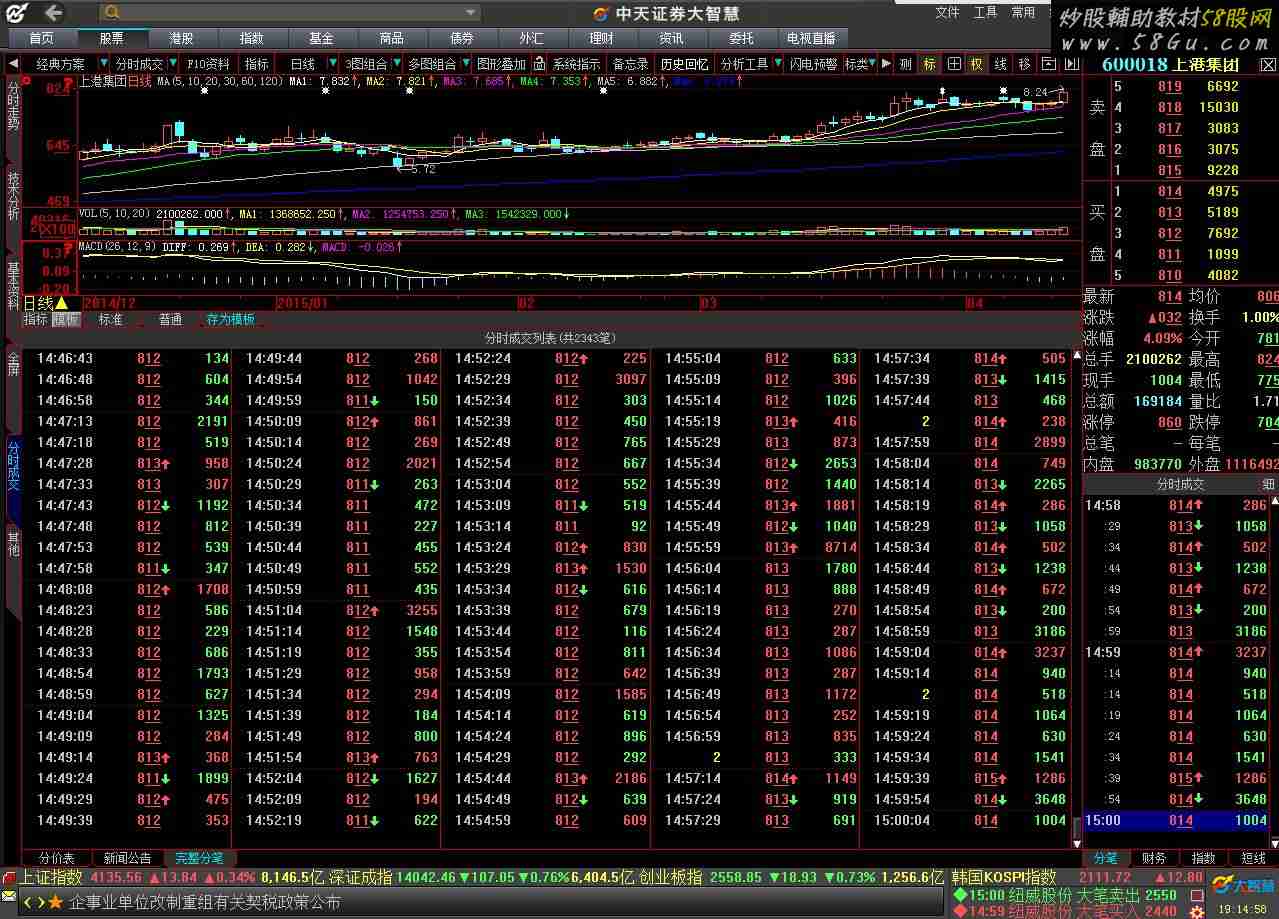Expand the 日线 period dropdown arrow

click(x=332, y=63)
